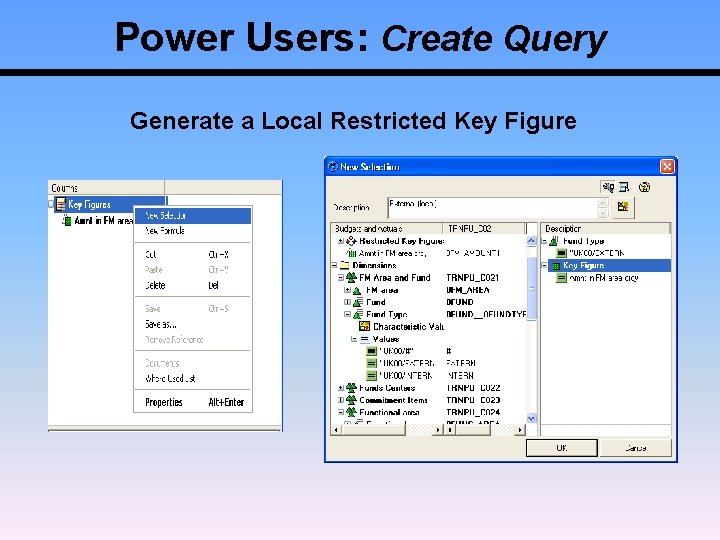Viewport: 720px width, 540px height.
Task: Click the Description column header in the right pane
Action: 606,229
